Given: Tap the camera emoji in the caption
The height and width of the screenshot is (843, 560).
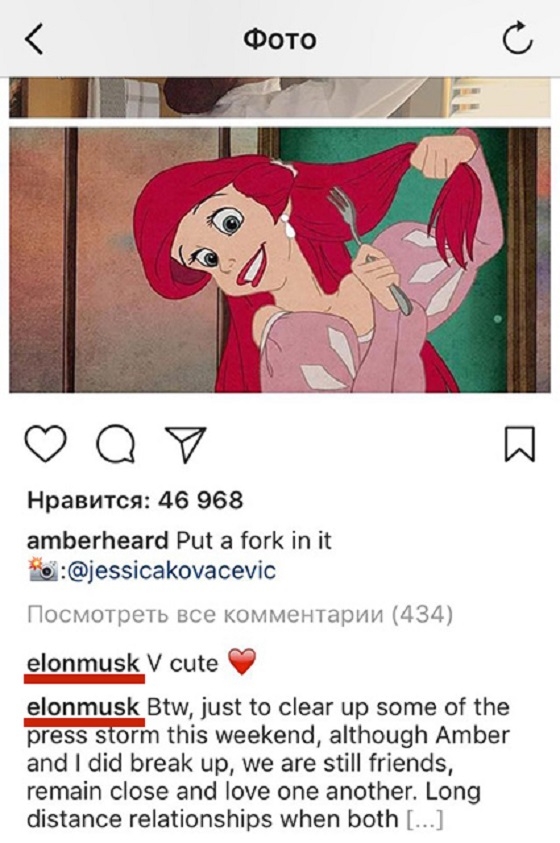Looking at the screenshot, I should 43,570.
